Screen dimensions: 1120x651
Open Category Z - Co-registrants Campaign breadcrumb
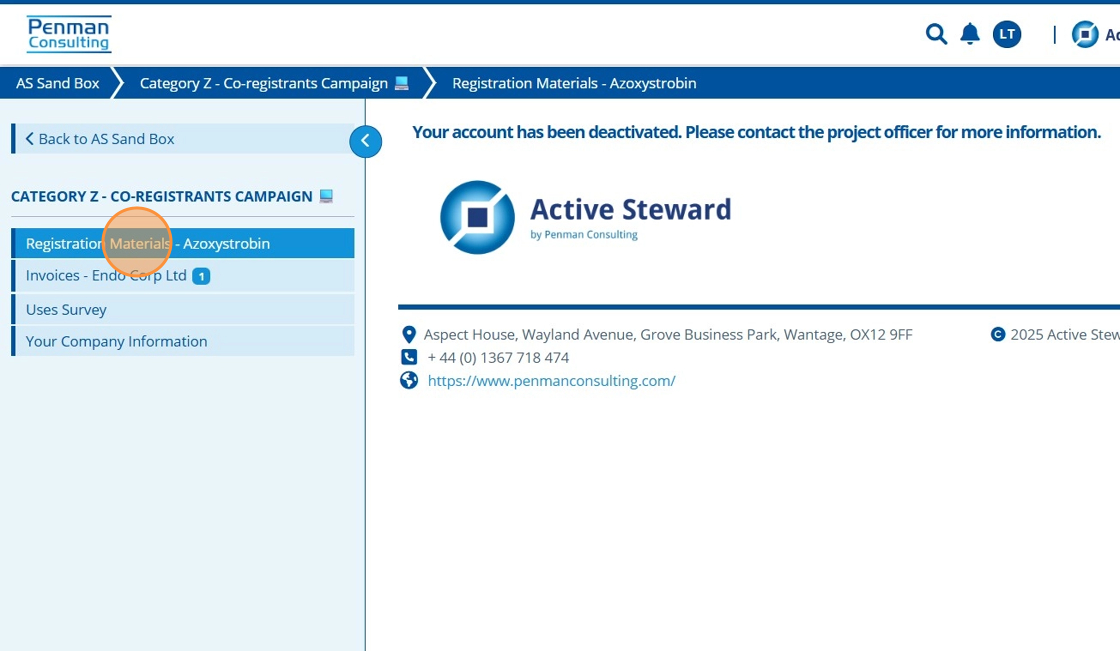(x=264, y=83)
